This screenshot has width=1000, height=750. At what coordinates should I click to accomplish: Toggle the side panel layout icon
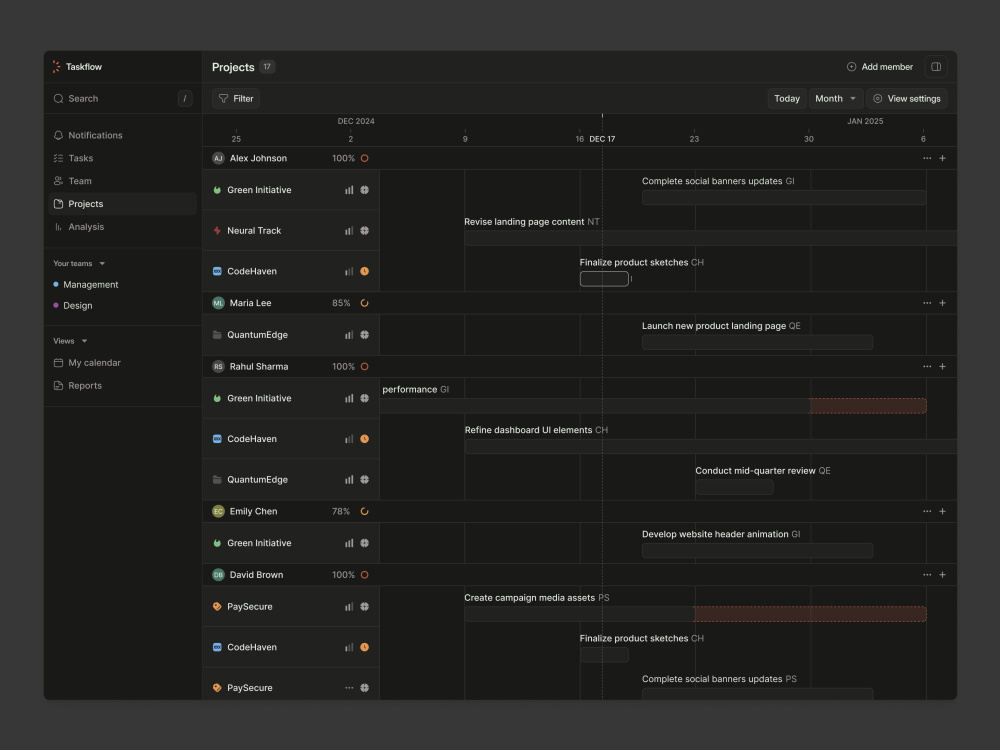[x=936, y=66]
